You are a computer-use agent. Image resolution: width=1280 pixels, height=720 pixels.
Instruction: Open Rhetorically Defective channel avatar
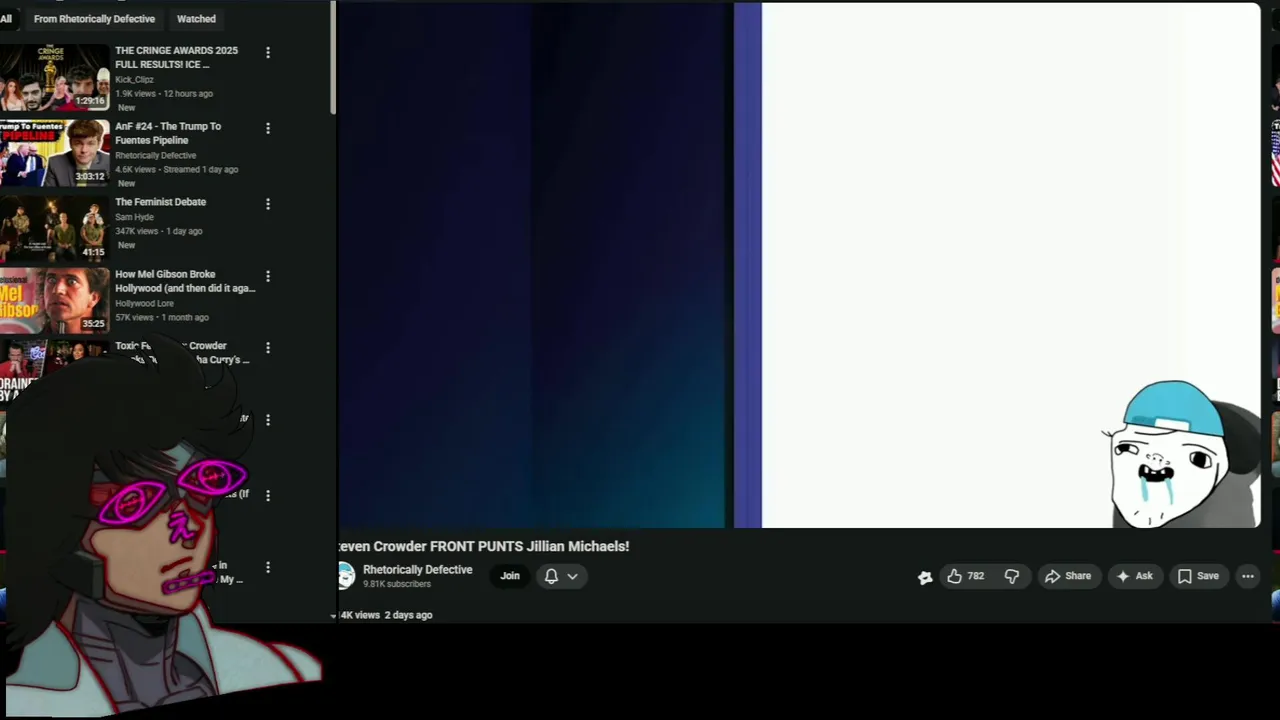(x=346, y=576)
